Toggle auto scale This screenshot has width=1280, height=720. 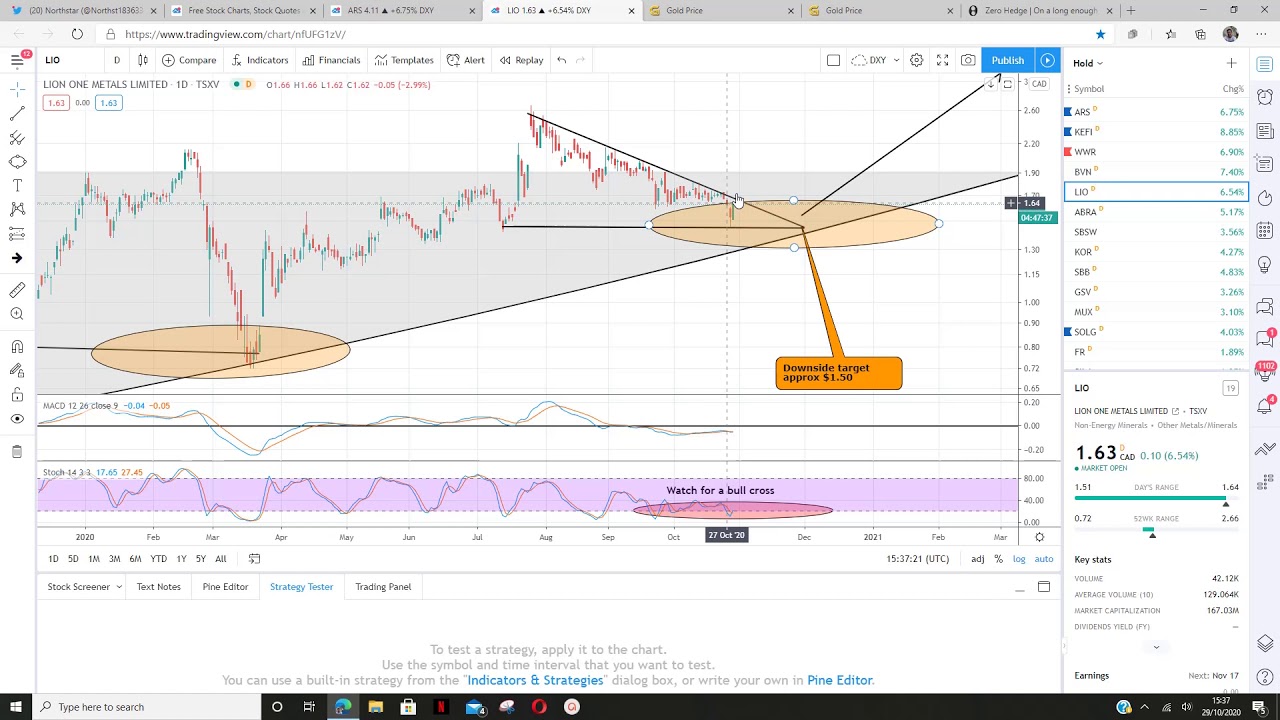tap(1044, 559)
